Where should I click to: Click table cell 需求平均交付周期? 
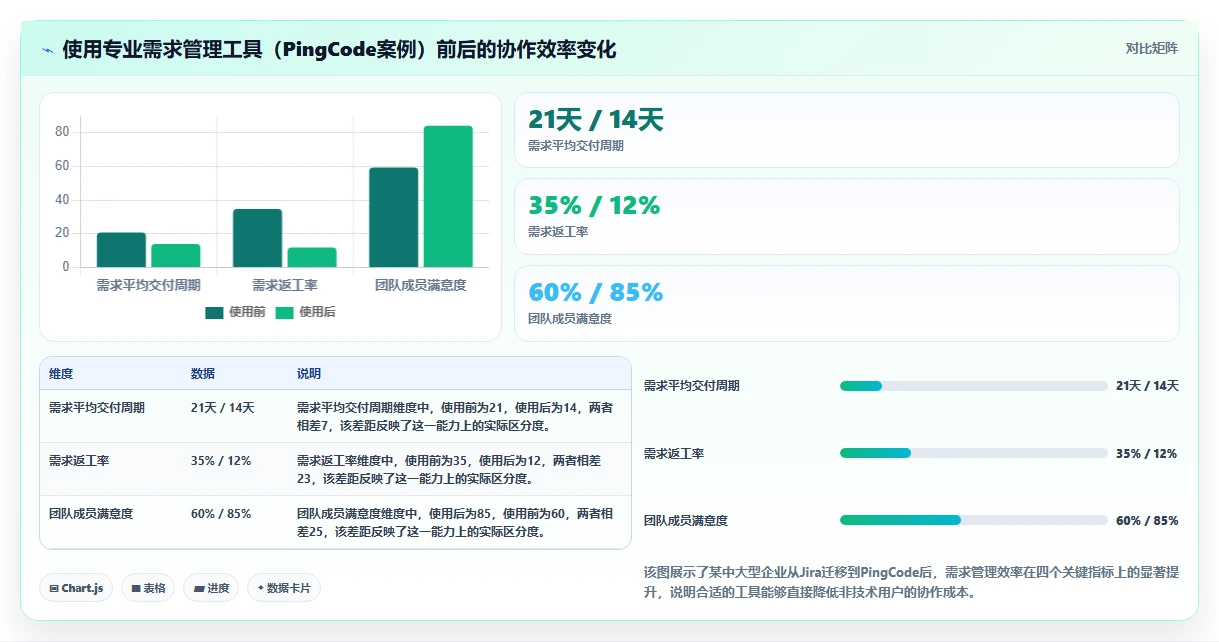pos(97,408)
